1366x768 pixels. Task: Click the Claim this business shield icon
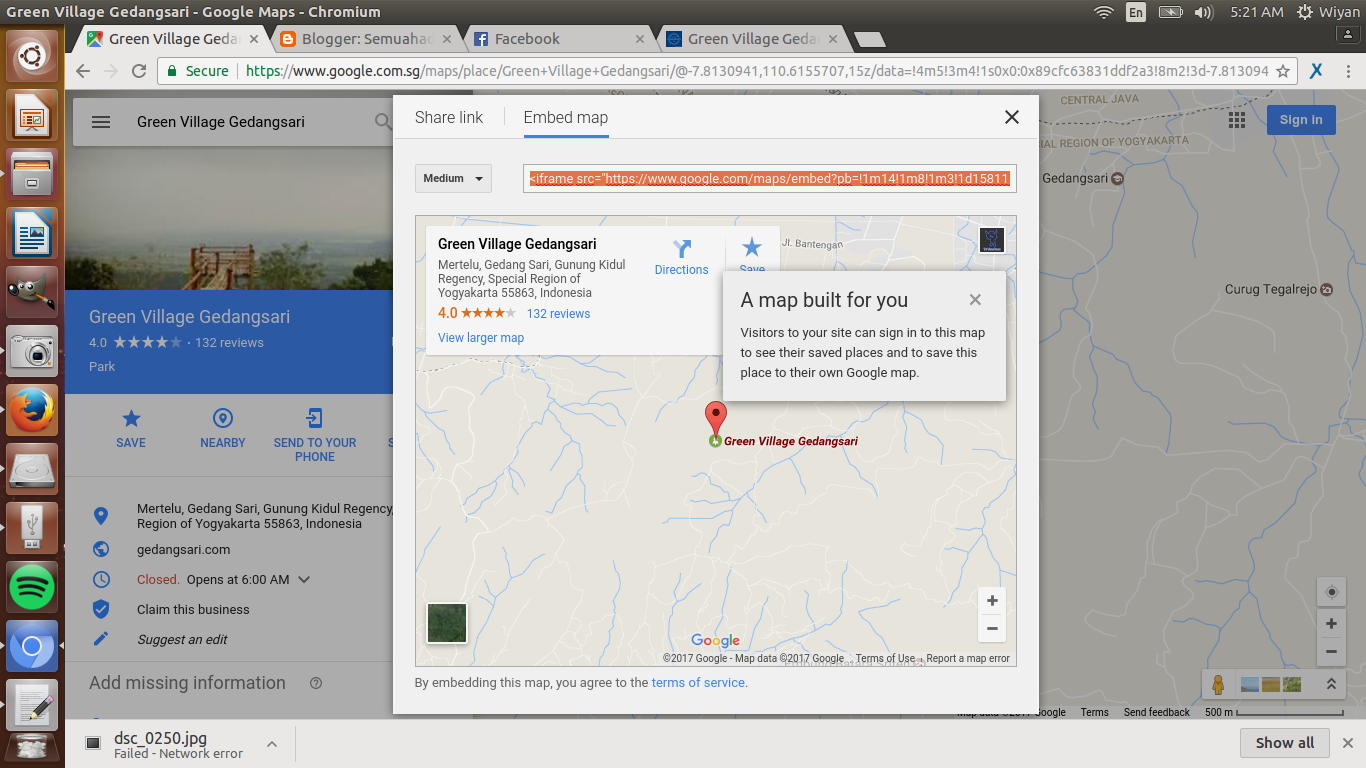coord(100,609)
